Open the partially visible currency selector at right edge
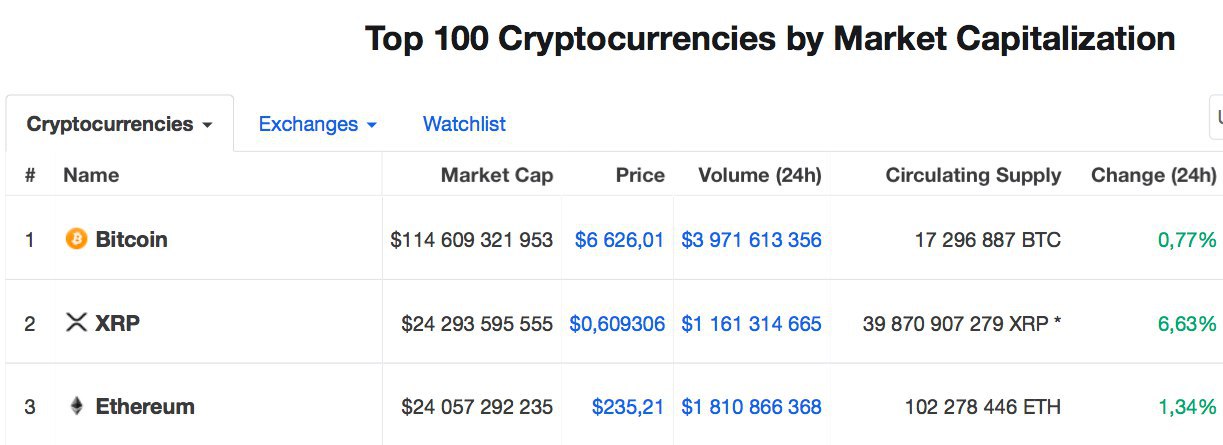The width and height of the screenshot is (1223, 445). tap(1216, 117)
